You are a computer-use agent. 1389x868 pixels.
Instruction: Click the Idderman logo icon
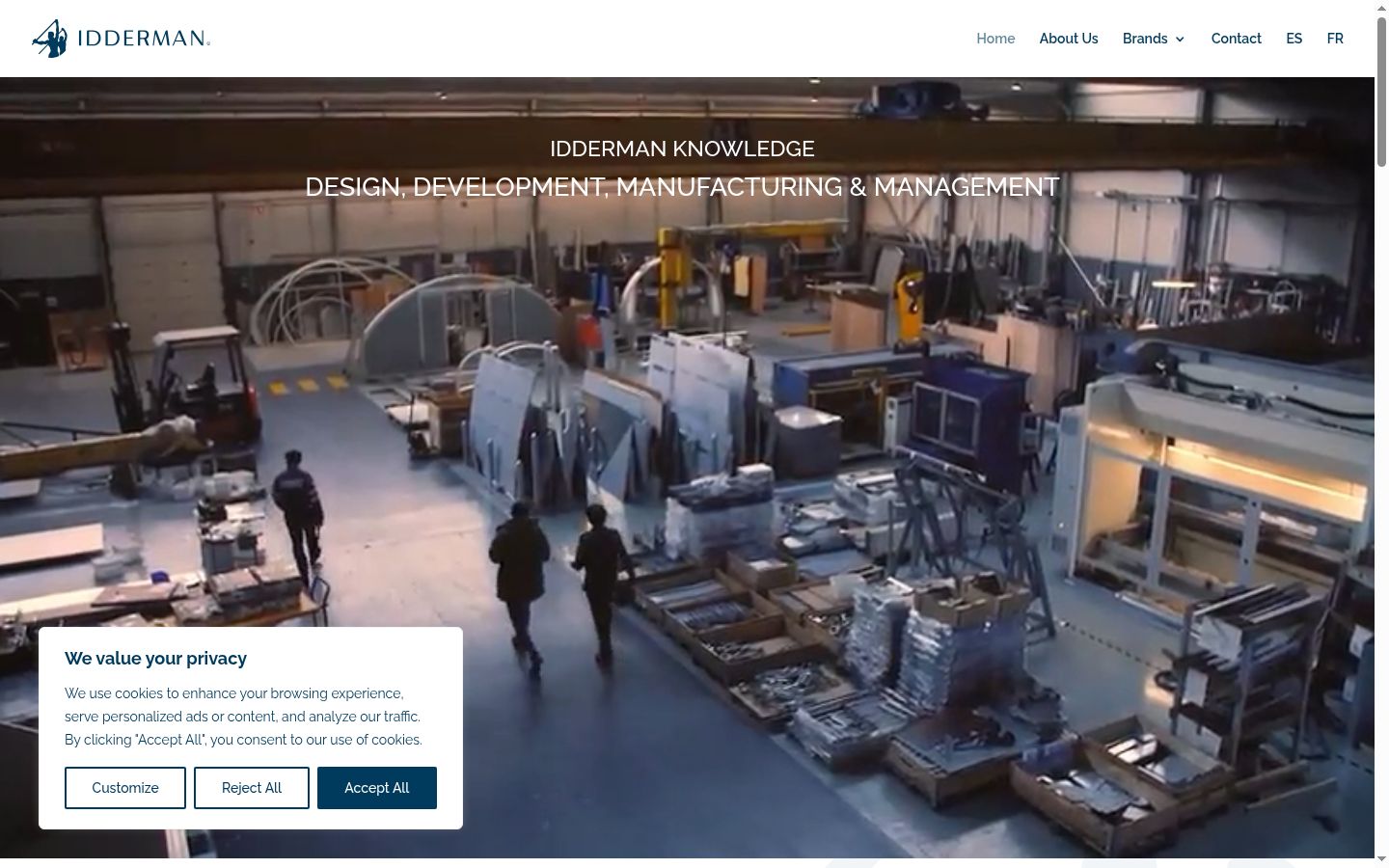coord(50,39)
